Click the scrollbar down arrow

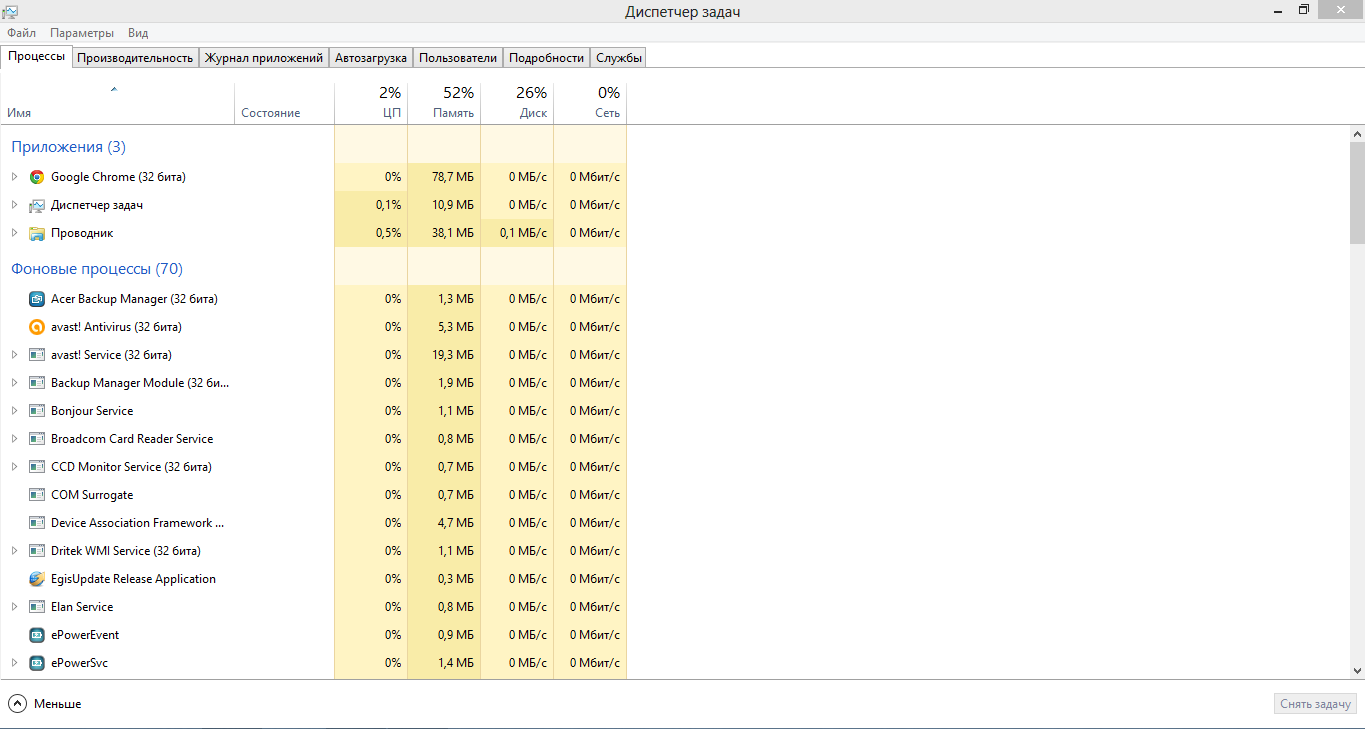click(1357, 671)
